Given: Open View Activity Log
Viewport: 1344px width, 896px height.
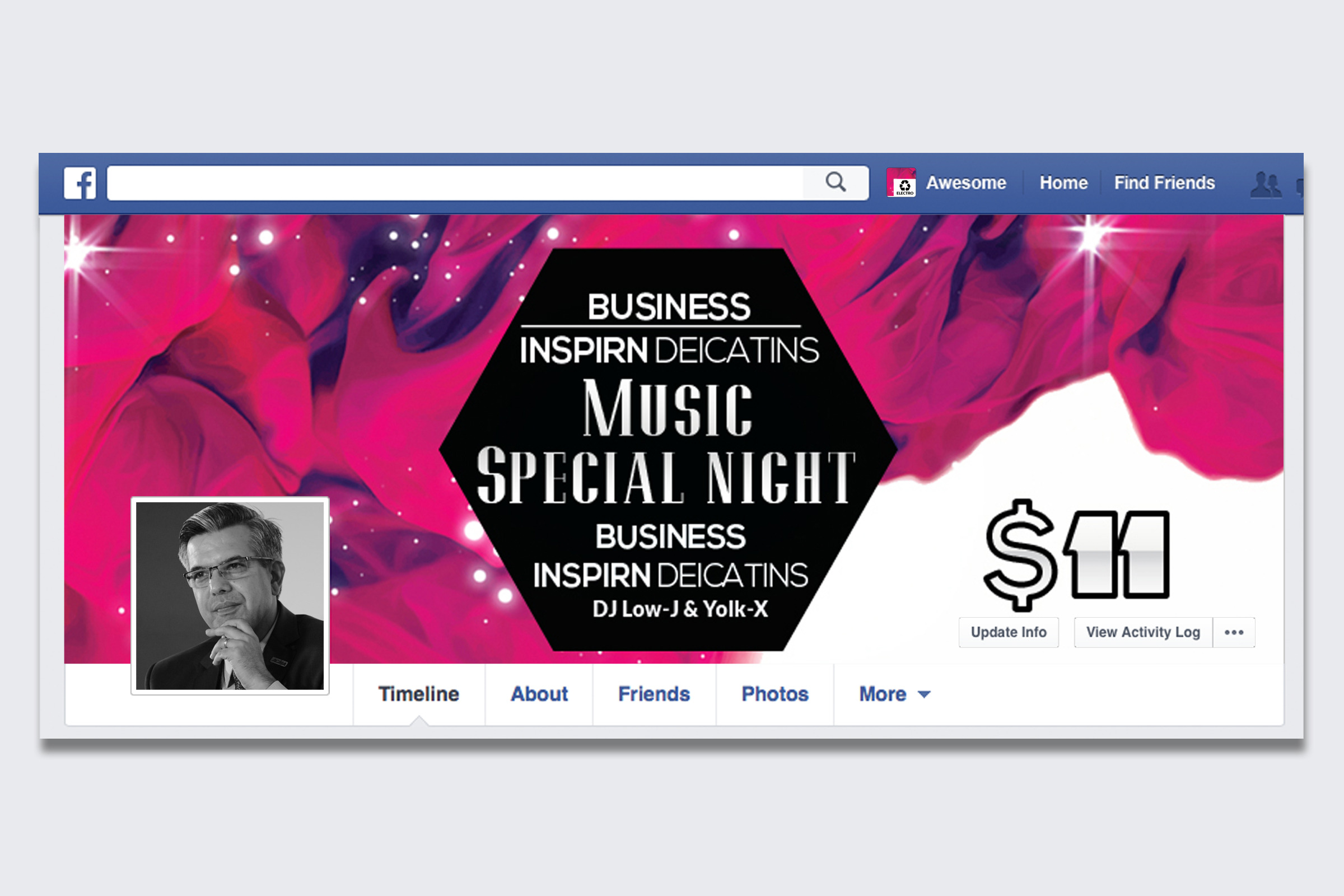Looking at the screenshot, I should pyautogui.click(x=1143, y=632).
